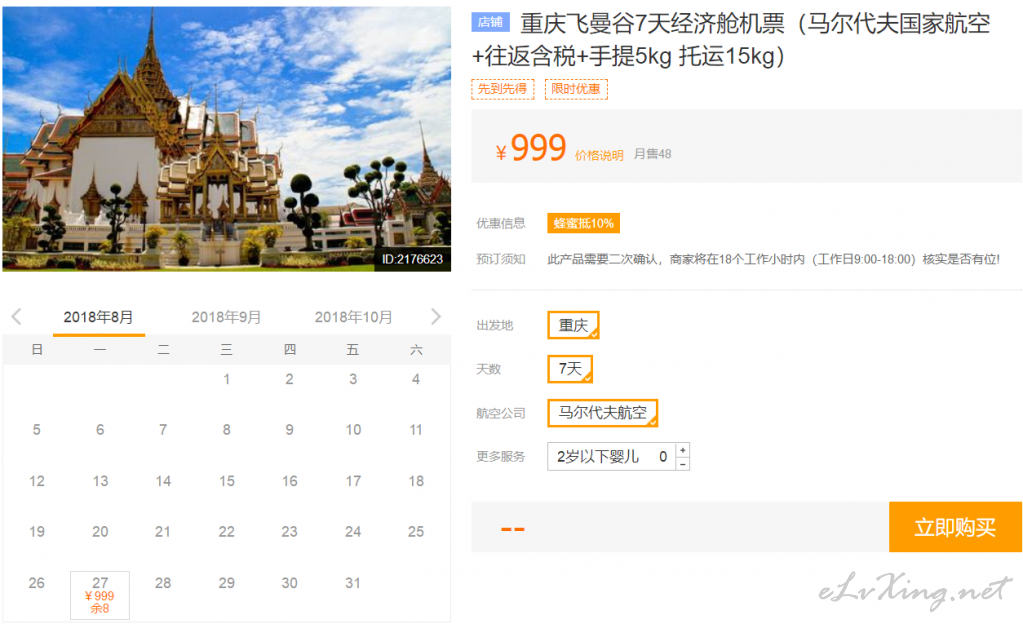This screenshot has width=1023, height=624.
Task: Click the 月售48 monthly sales text
Action: 652,154
